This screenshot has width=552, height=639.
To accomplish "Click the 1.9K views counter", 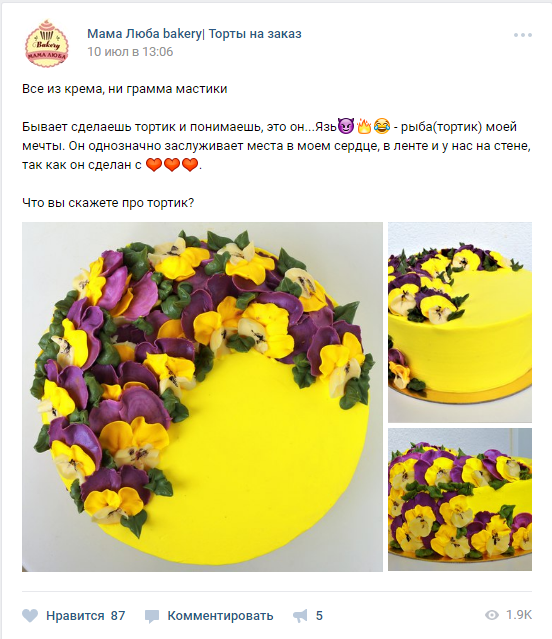I will (x=519, y=615).
